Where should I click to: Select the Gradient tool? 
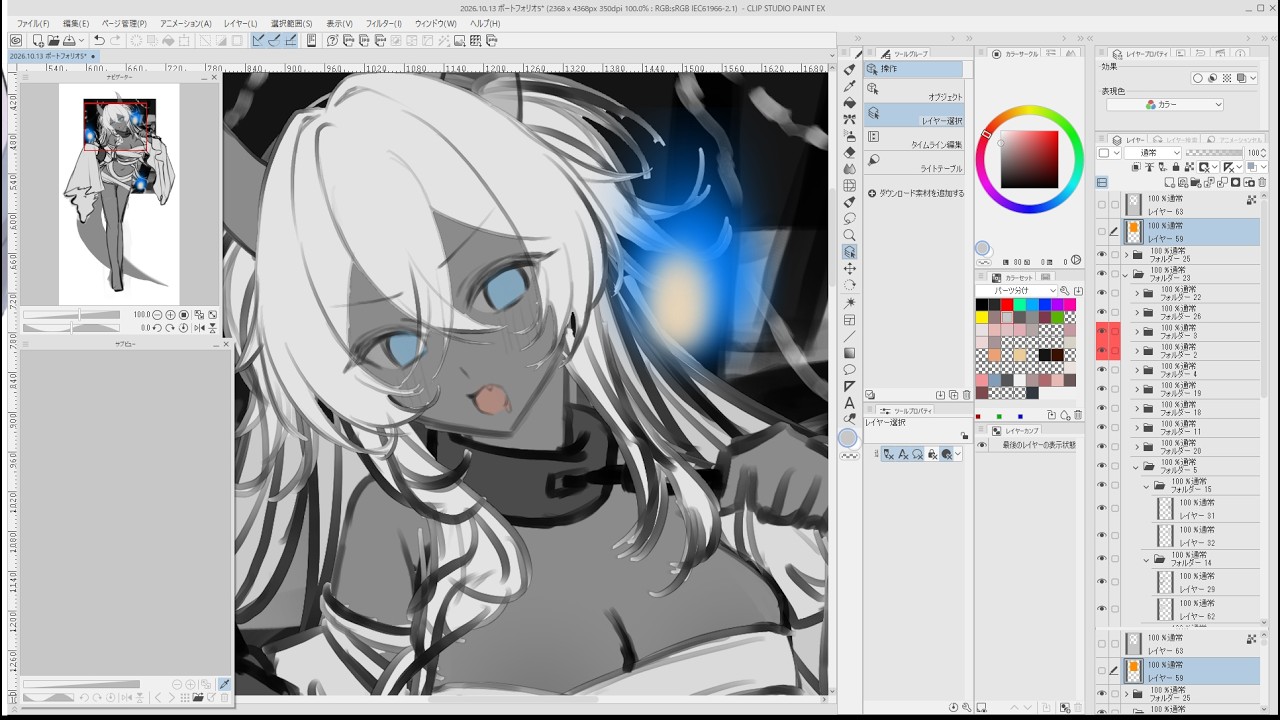click(x=850, y=353)
